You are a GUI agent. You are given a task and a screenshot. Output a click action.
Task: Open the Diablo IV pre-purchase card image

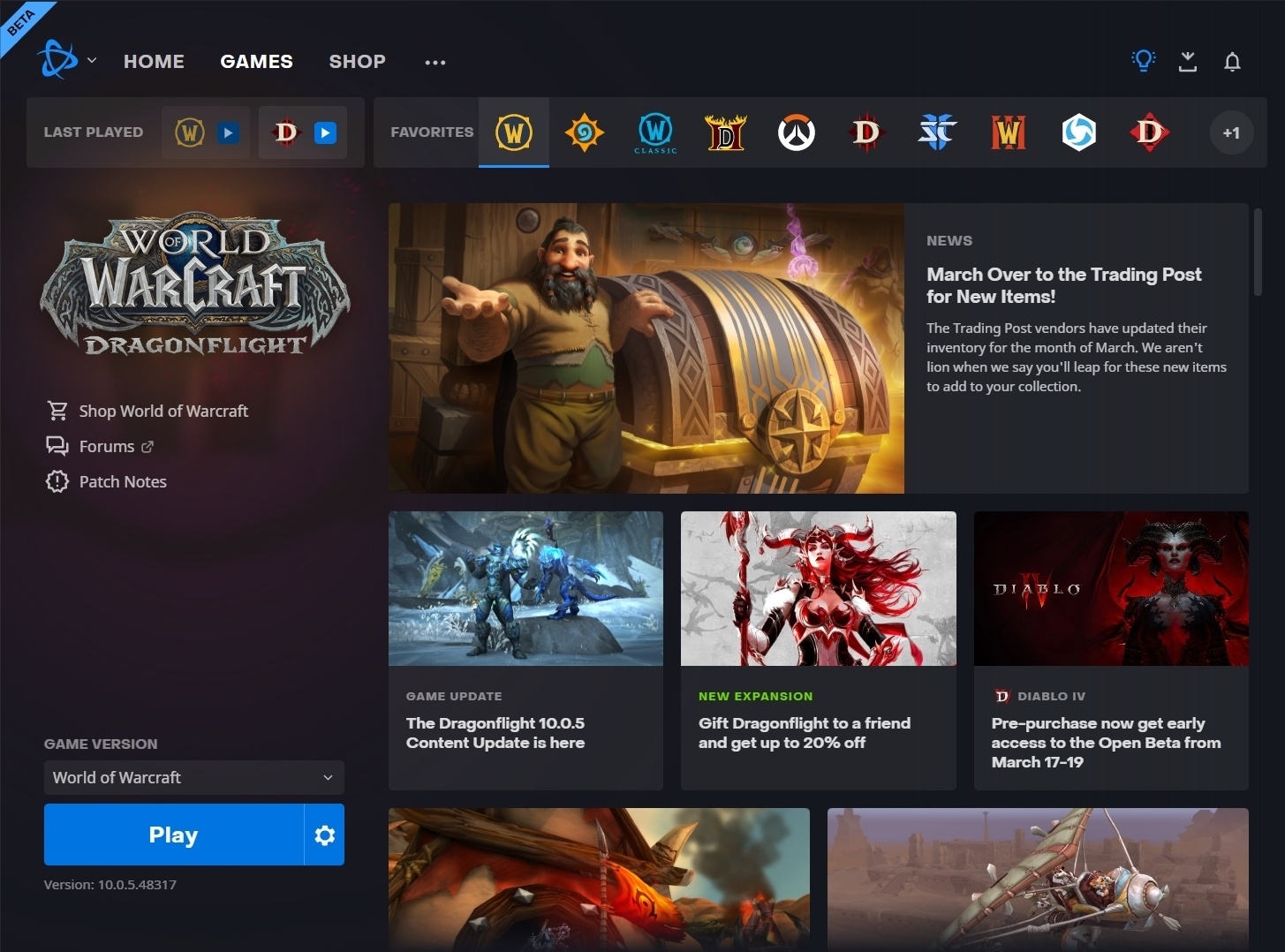[1111, 588]
